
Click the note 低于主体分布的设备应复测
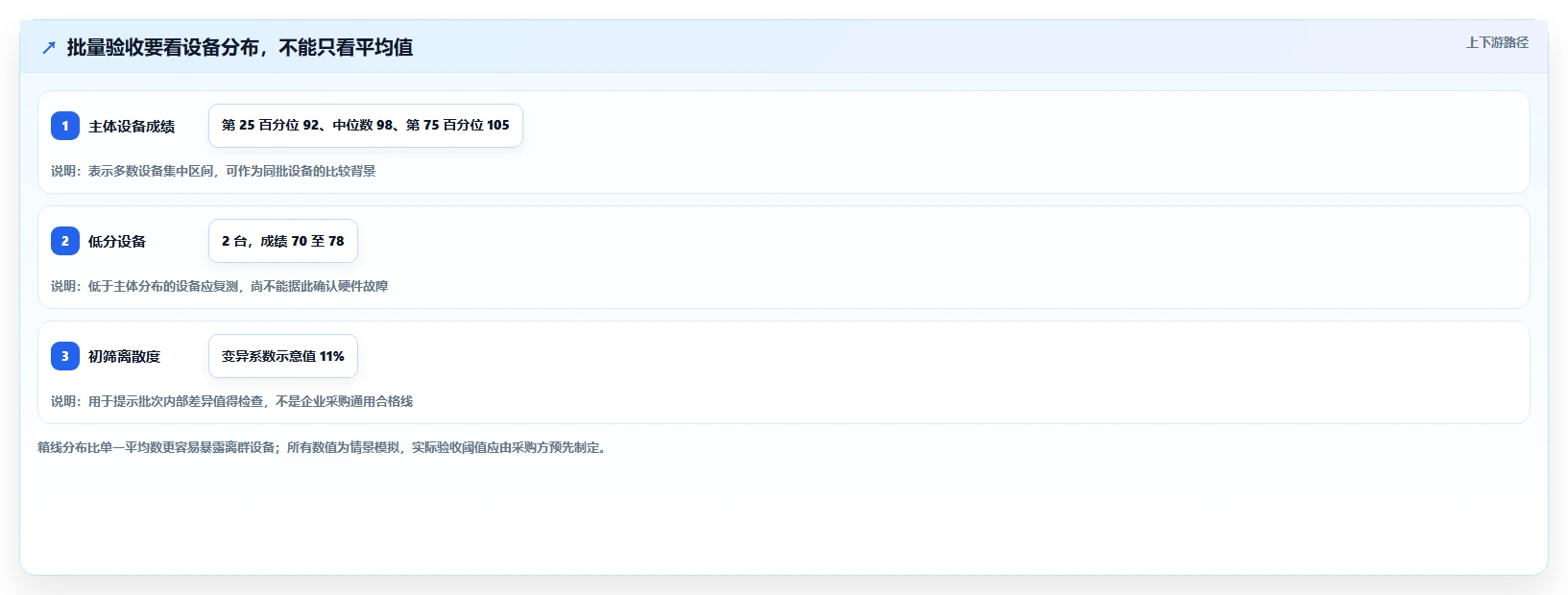[x=220, y=286]
